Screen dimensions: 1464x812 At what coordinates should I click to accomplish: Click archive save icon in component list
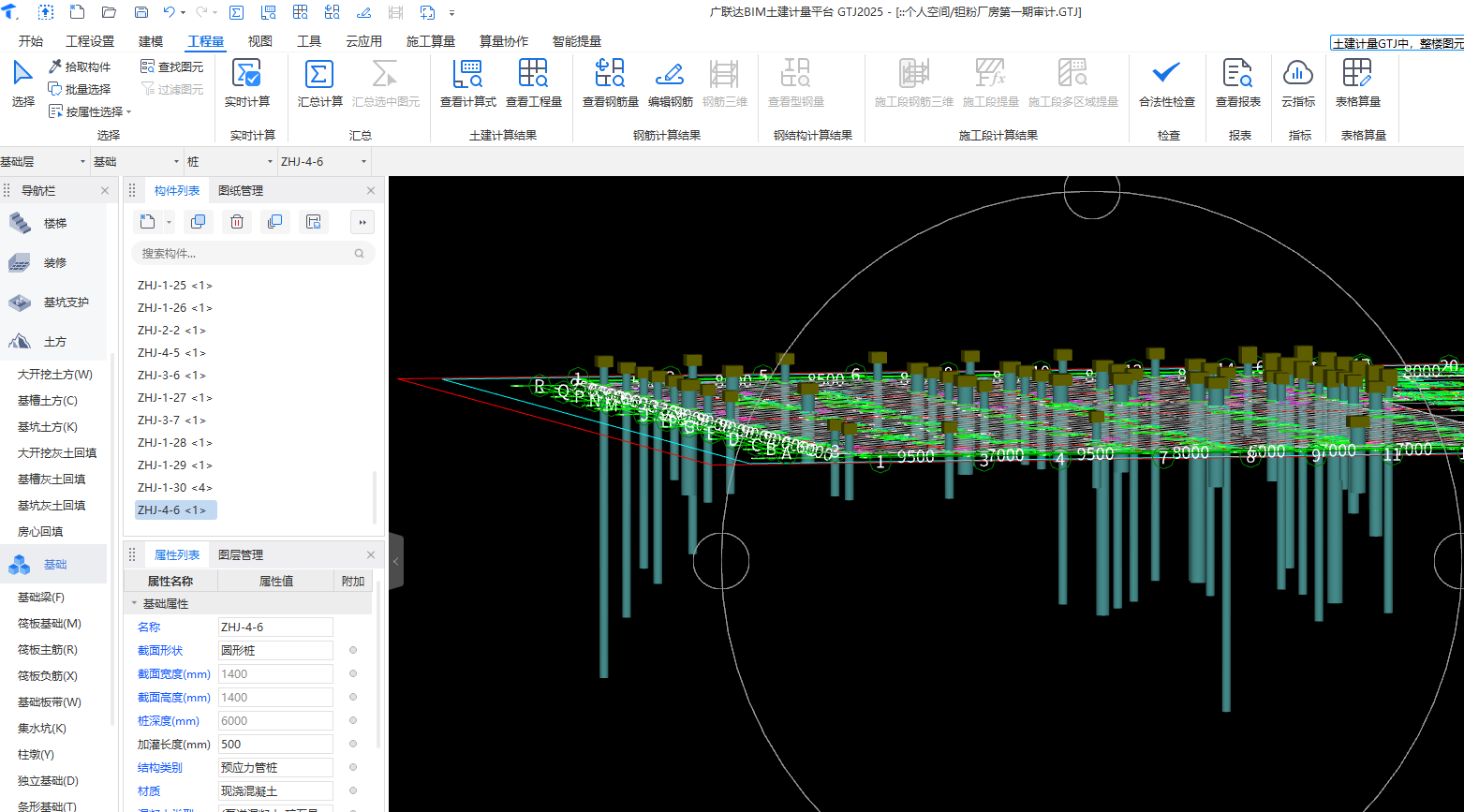314,222
